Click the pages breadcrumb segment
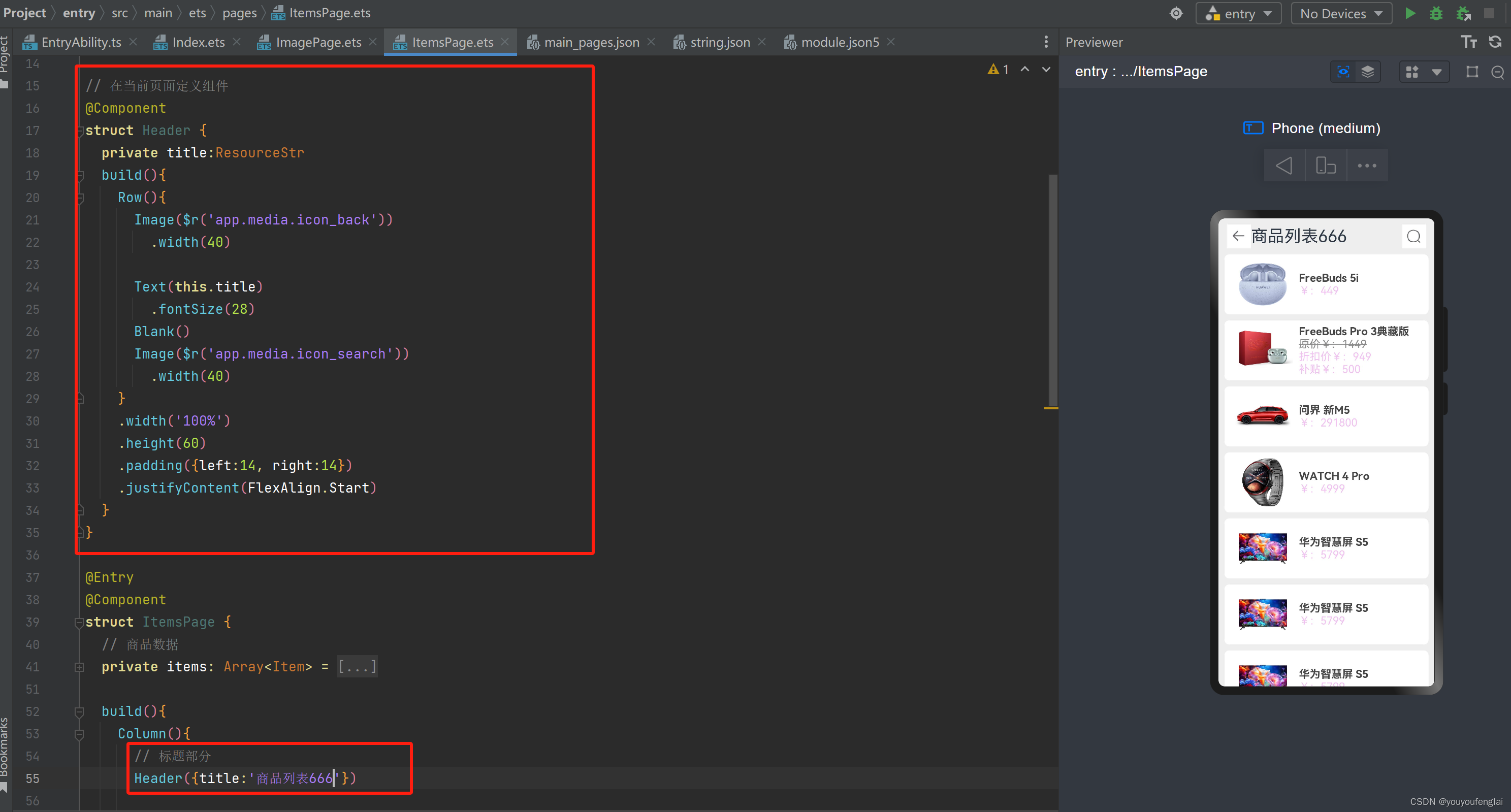The image size is (1511, 812). coord(239,12)
